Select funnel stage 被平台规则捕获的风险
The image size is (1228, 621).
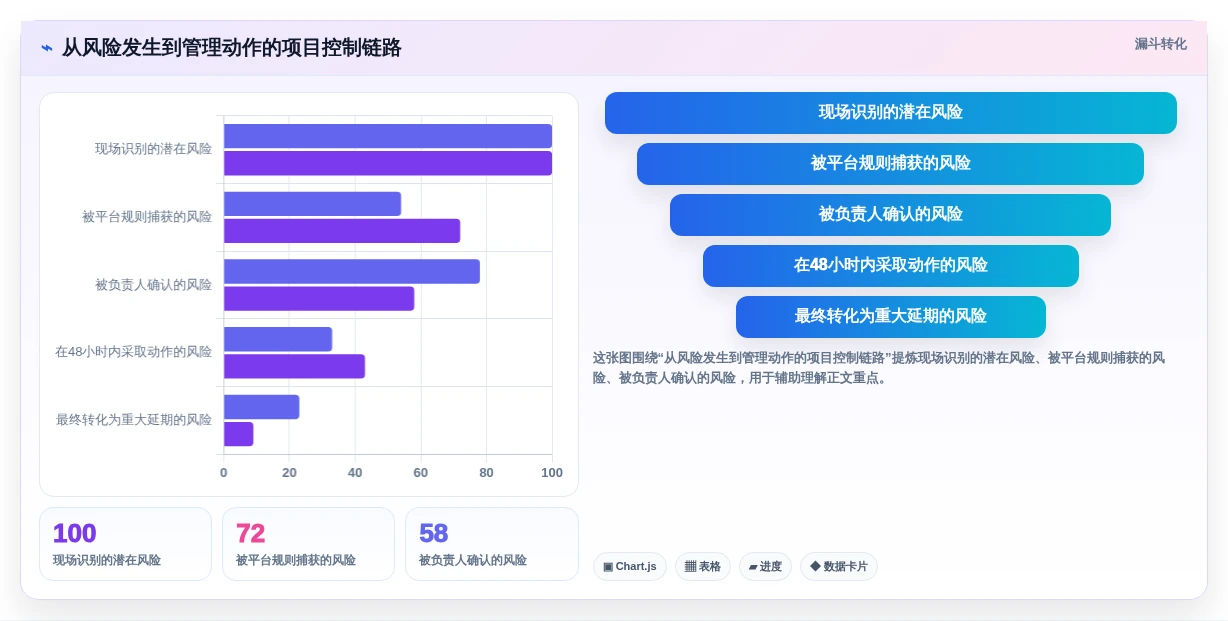pos(890,164)
